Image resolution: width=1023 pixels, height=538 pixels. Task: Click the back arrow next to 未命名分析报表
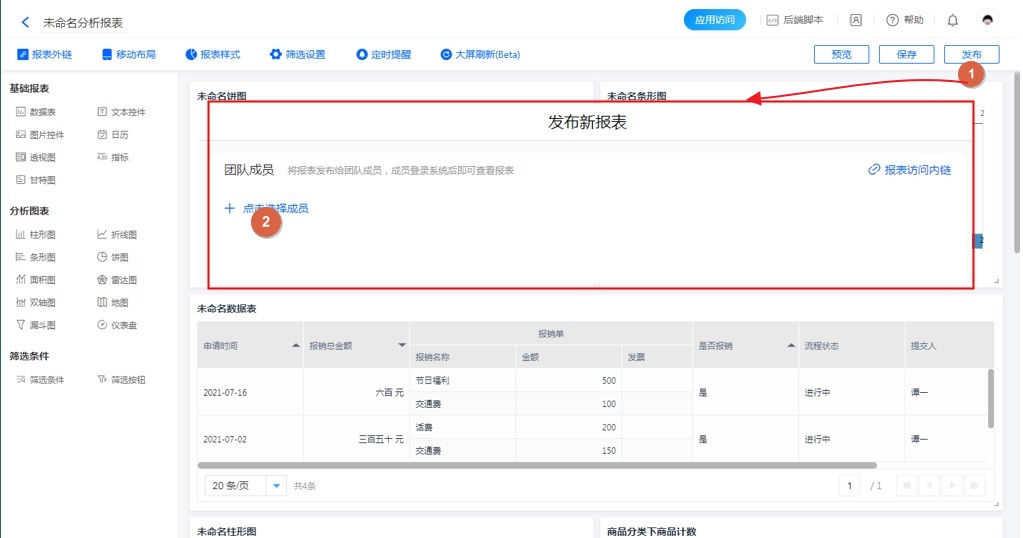click(x=25, y=22)
